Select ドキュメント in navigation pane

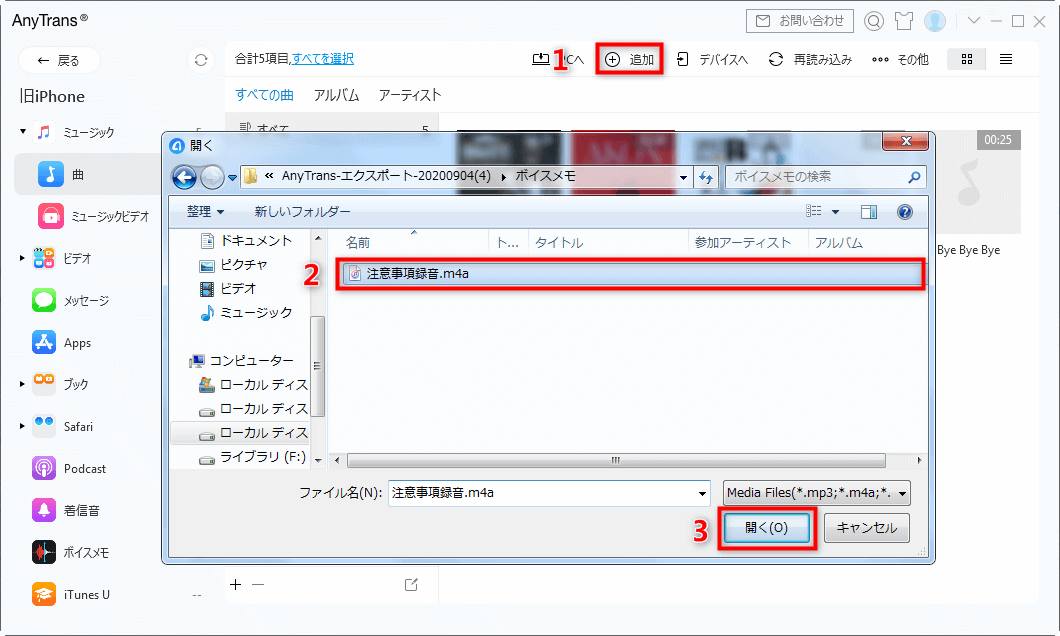pyautogui.click(x=247, y=241)
